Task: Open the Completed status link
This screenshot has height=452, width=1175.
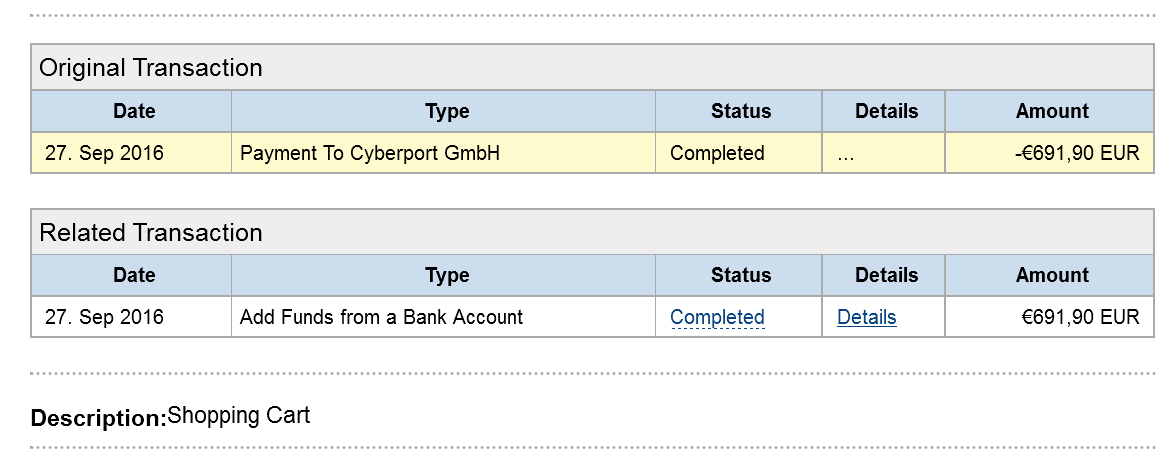Action: pyautogui.click(x=717, y=317)
